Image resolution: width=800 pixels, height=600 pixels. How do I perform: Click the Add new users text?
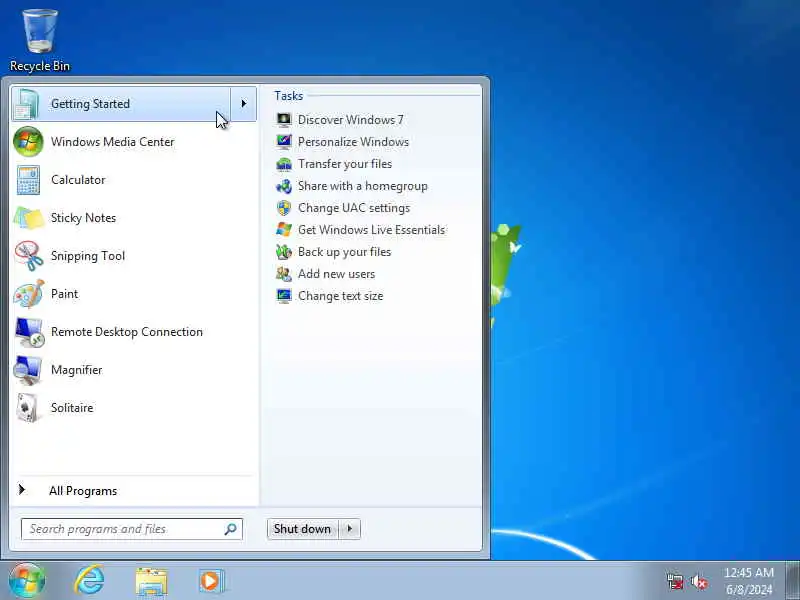[336, 273]
